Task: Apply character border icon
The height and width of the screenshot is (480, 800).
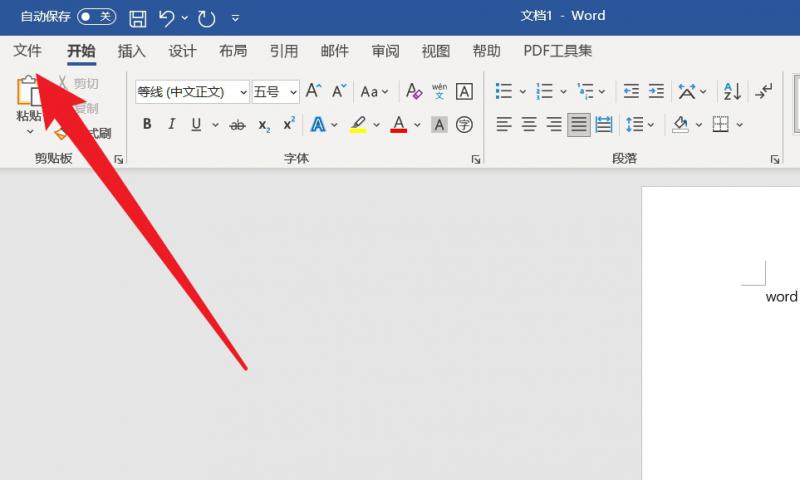Action: click(464, 91)
